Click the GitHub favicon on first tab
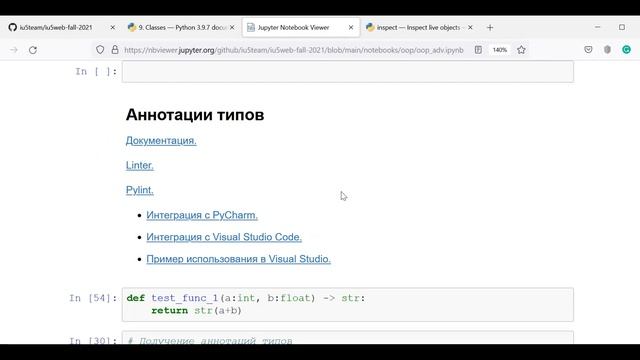Image resolution: width=640 pixels, height=360 pixels. [x=13, y=27]
